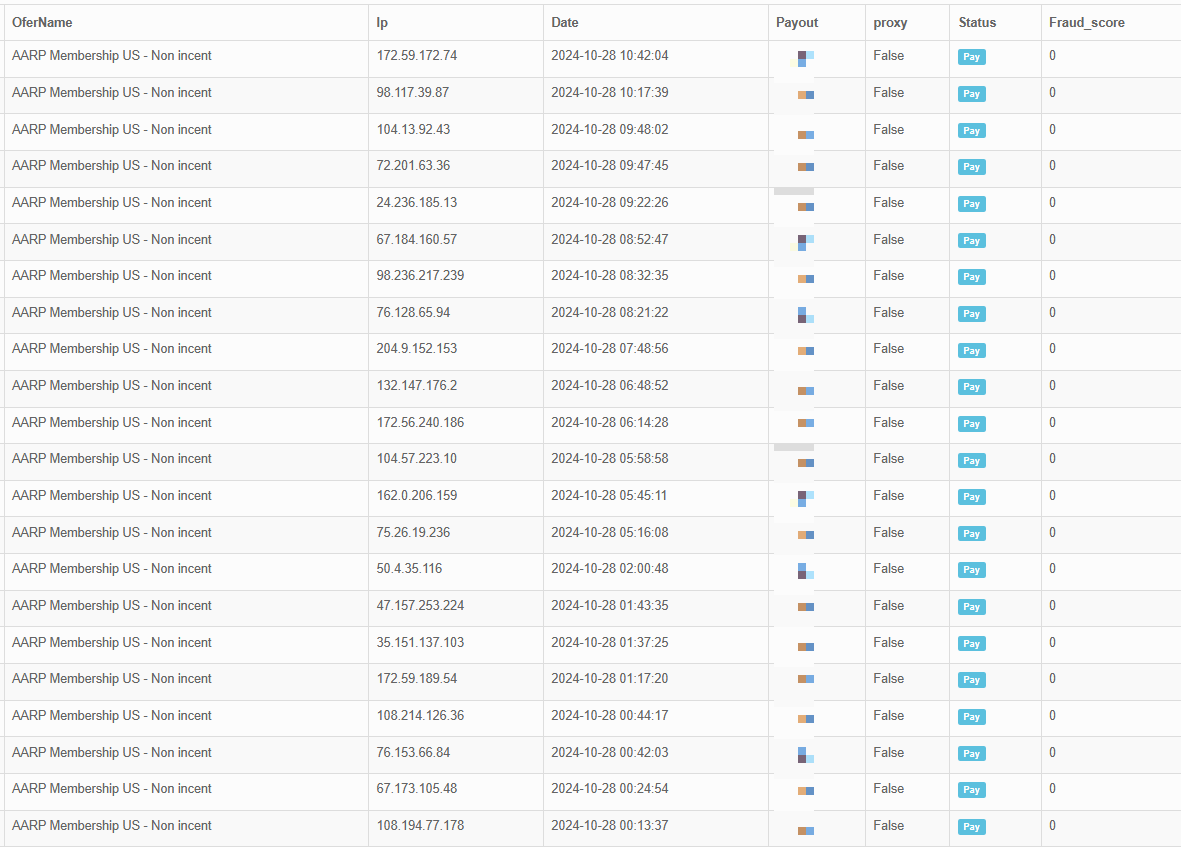
Task: Click date 2024-10-28 05:45:11
Action: [x=609, y=495]
